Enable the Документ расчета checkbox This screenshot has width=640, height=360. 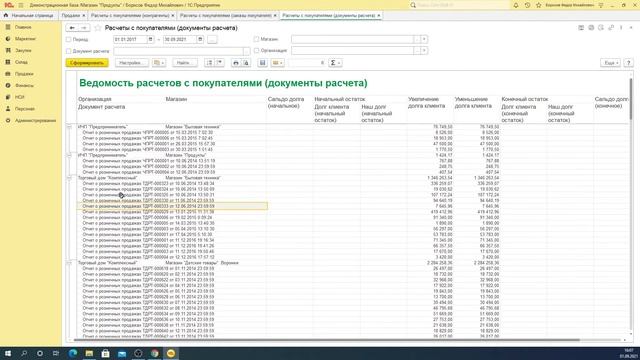tap(69, 51)
